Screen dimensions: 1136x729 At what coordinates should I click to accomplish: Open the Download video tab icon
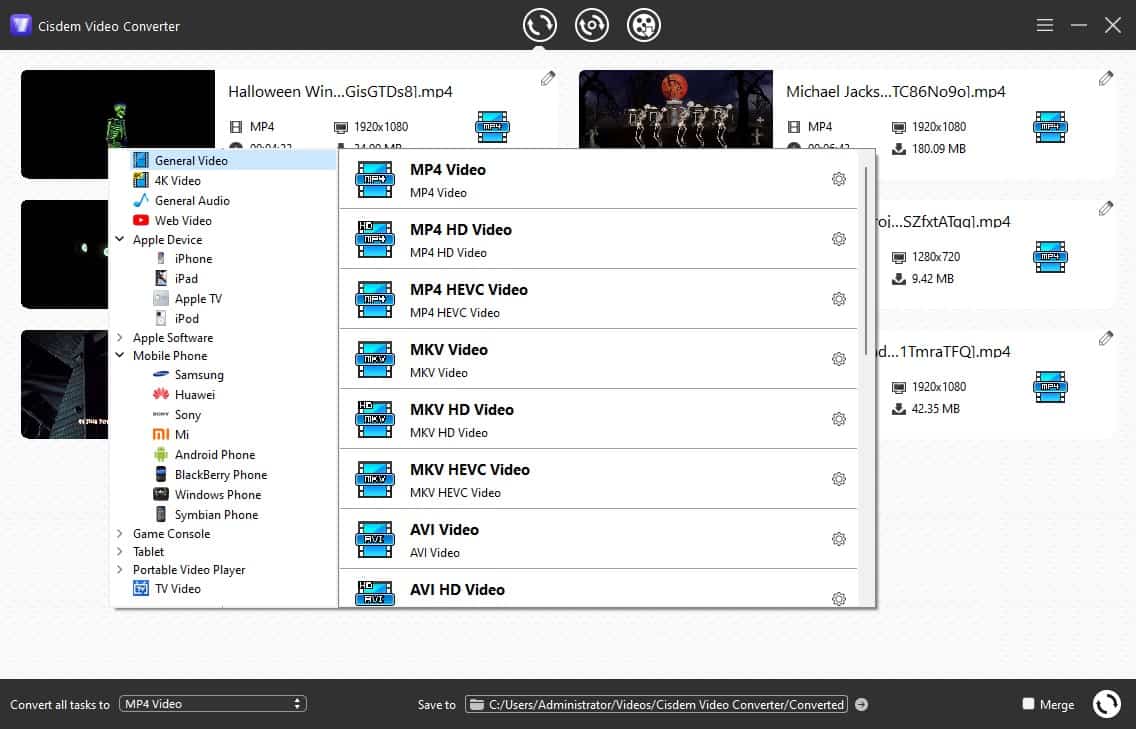pyautogui.click(x=643, y=25)
